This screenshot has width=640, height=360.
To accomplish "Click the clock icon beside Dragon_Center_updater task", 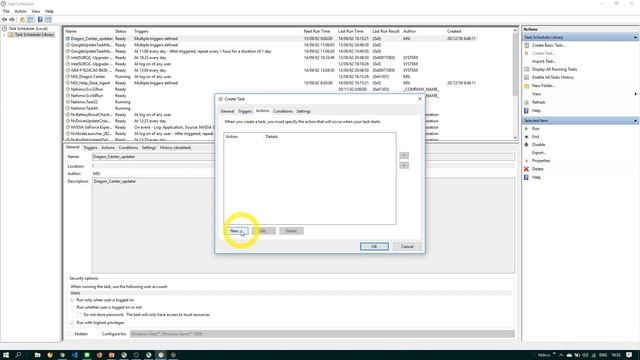I will coord(68,39).
